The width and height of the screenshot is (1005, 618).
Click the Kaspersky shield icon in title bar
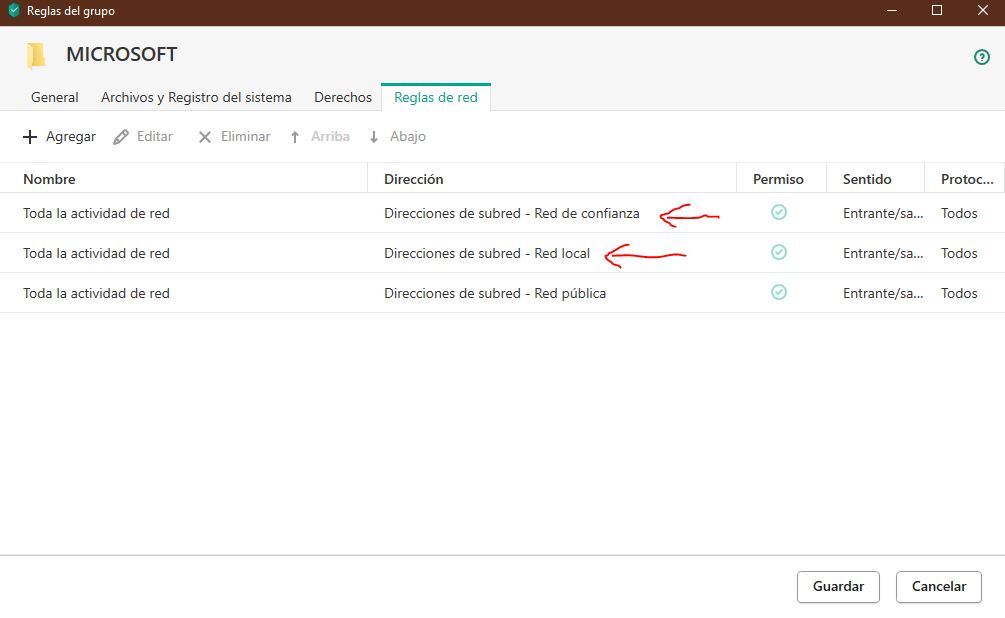14,11
